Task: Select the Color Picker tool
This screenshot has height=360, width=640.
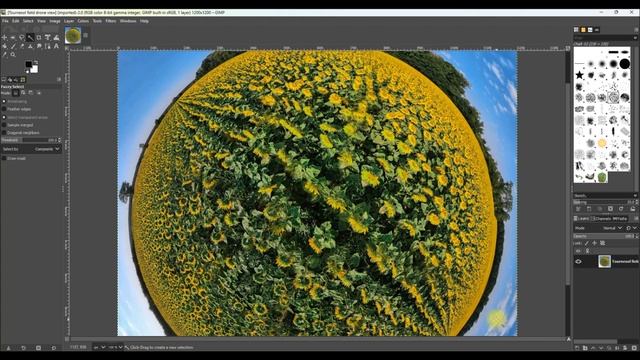Action: (4, 54)
